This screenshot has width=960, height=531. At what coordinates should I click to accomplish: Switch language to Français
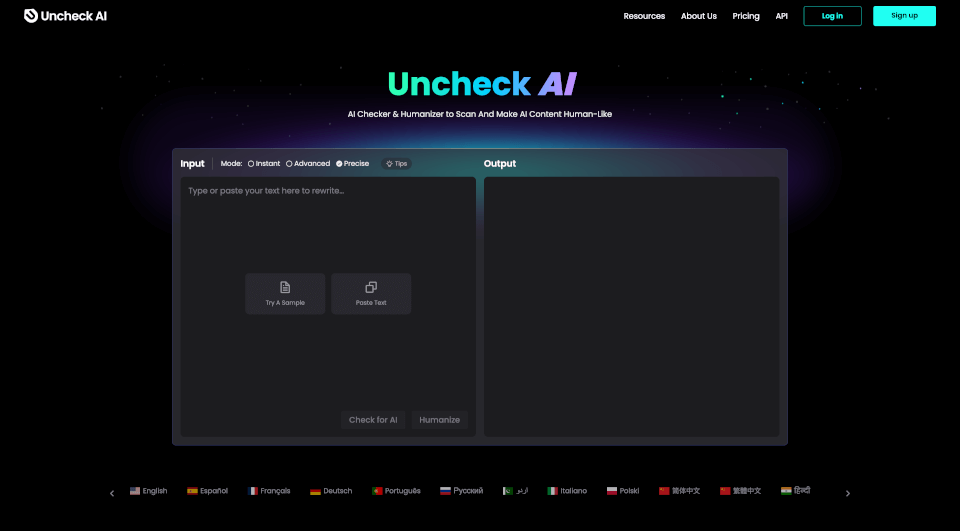[x=269, y=491]
